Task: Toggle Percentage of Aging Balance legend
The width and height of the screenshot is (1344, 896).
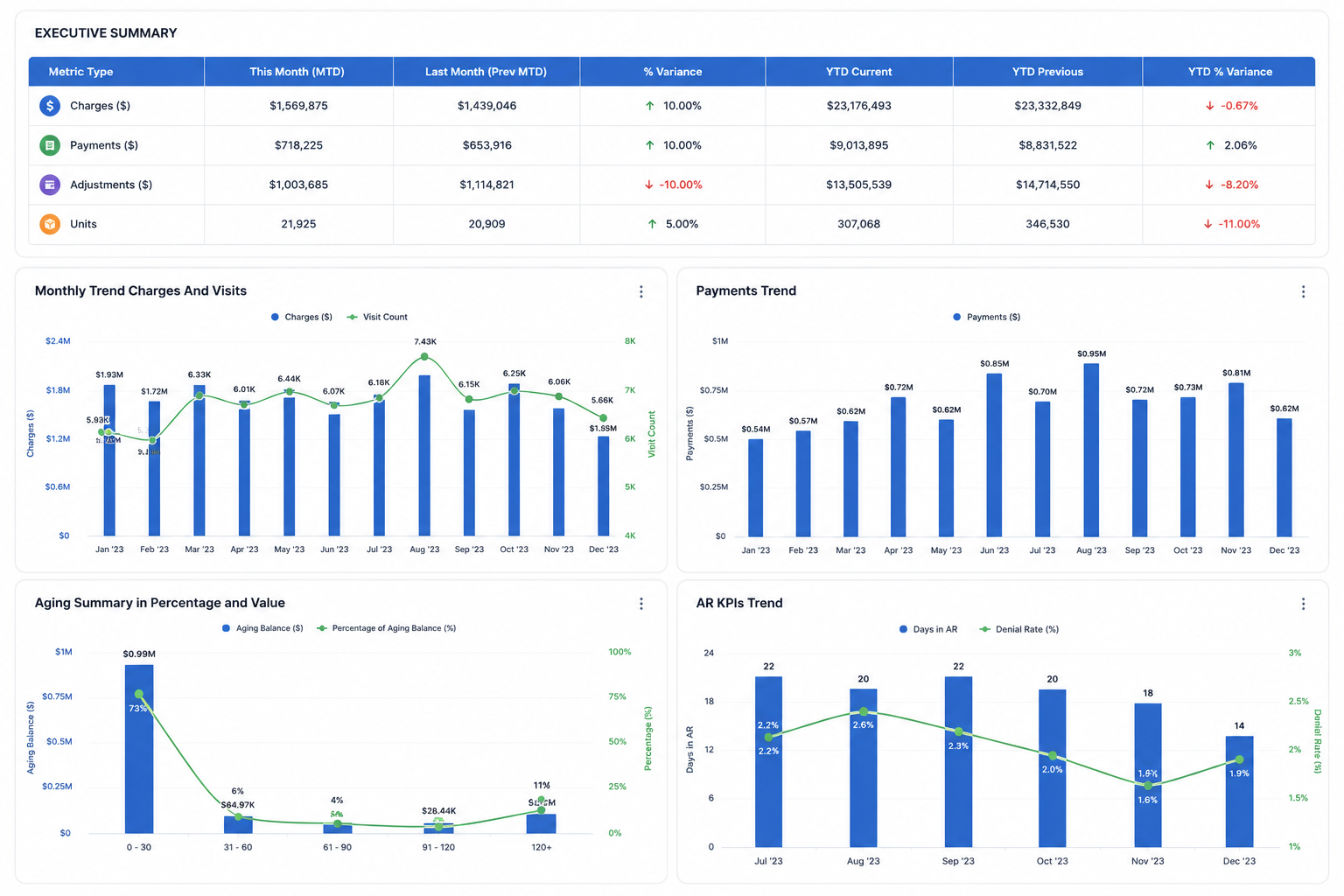Action: tap(387, 628)
